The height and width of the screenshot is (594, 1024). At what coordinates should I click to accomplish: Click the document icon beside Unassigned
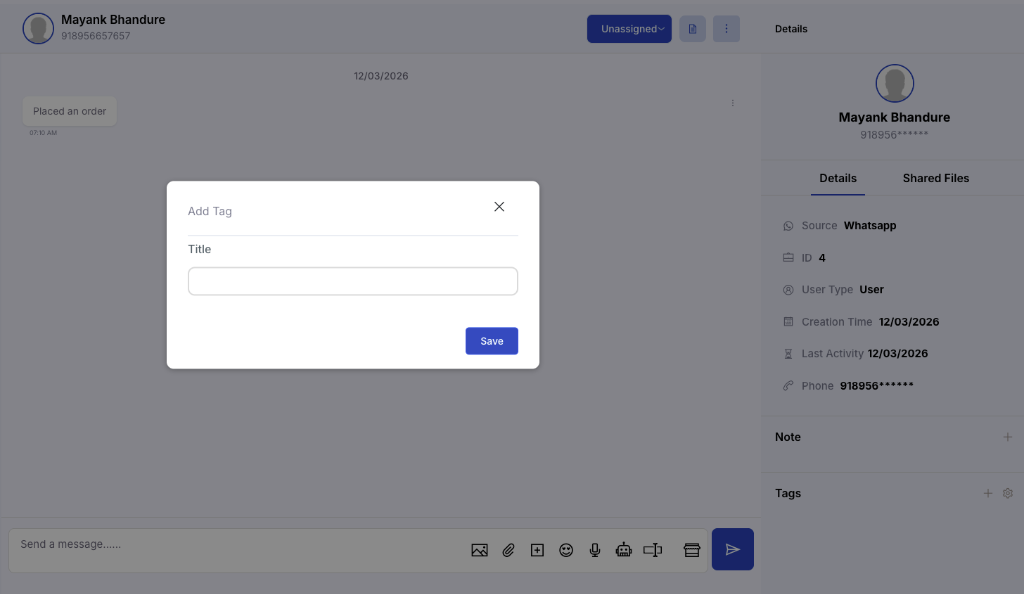click(x=692, y=29)
